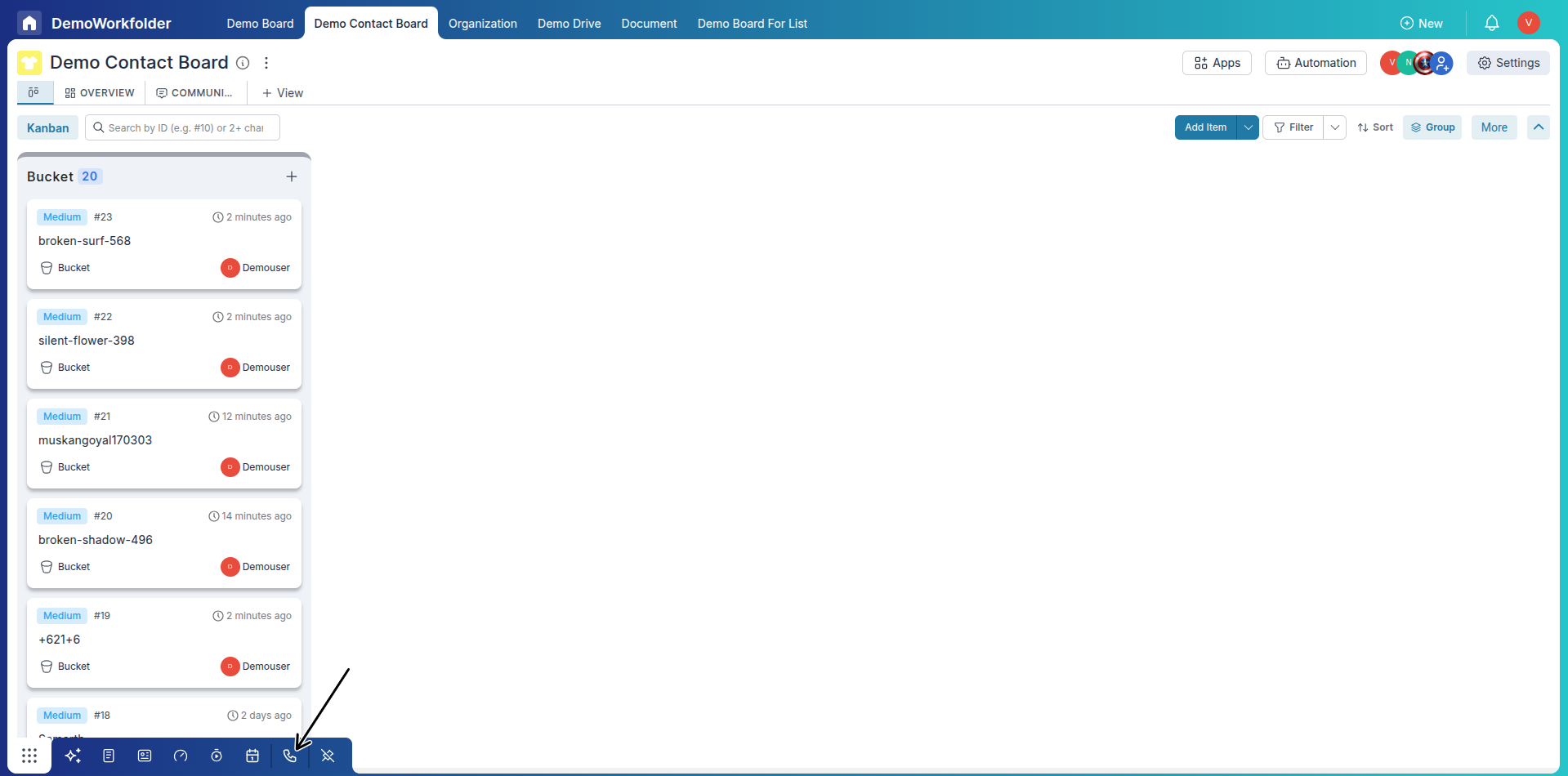1568x776 pixels.
Task: Click Medium priority tag on card #21
Action: [62, 417]
